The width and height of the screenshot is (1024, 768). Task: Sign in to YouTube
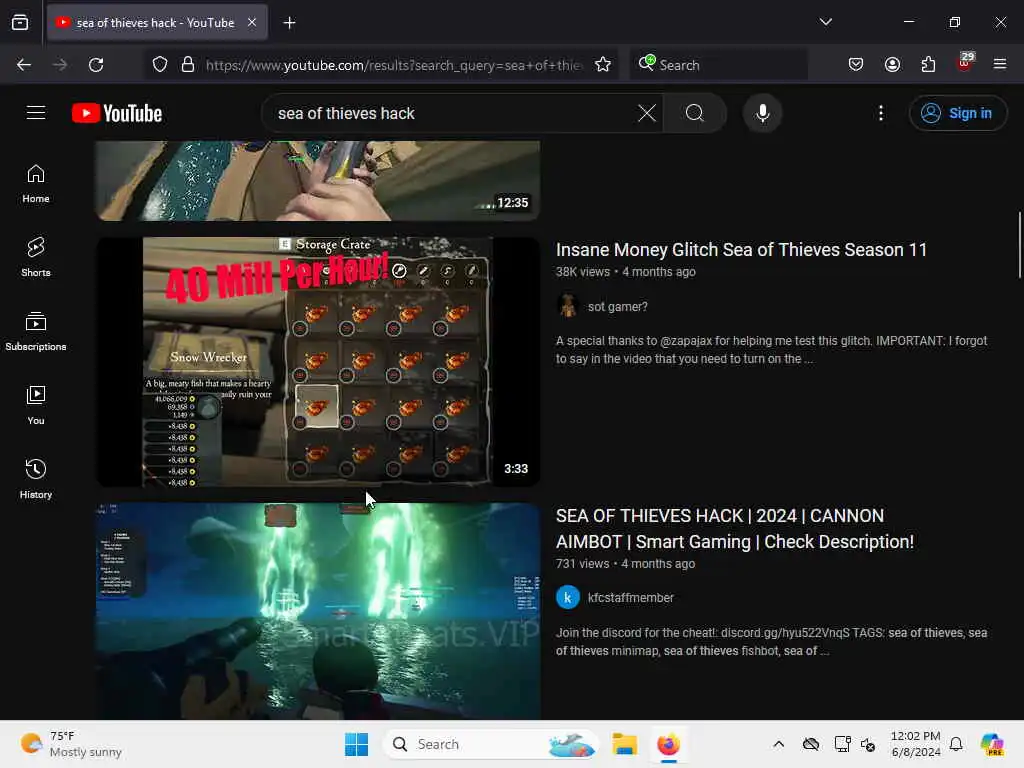point(958,113)
